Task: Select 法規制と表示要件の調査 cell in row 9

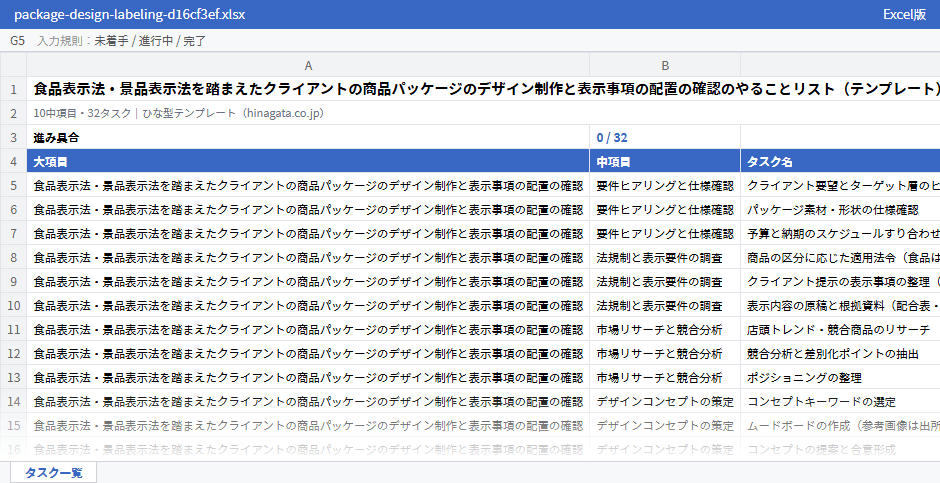Action: point(665,281)
